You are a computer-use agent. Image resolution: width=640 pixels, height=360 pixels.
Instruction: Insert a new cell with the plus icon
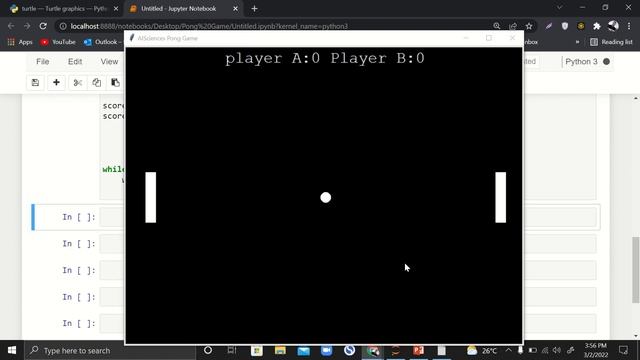pos(56,83)
